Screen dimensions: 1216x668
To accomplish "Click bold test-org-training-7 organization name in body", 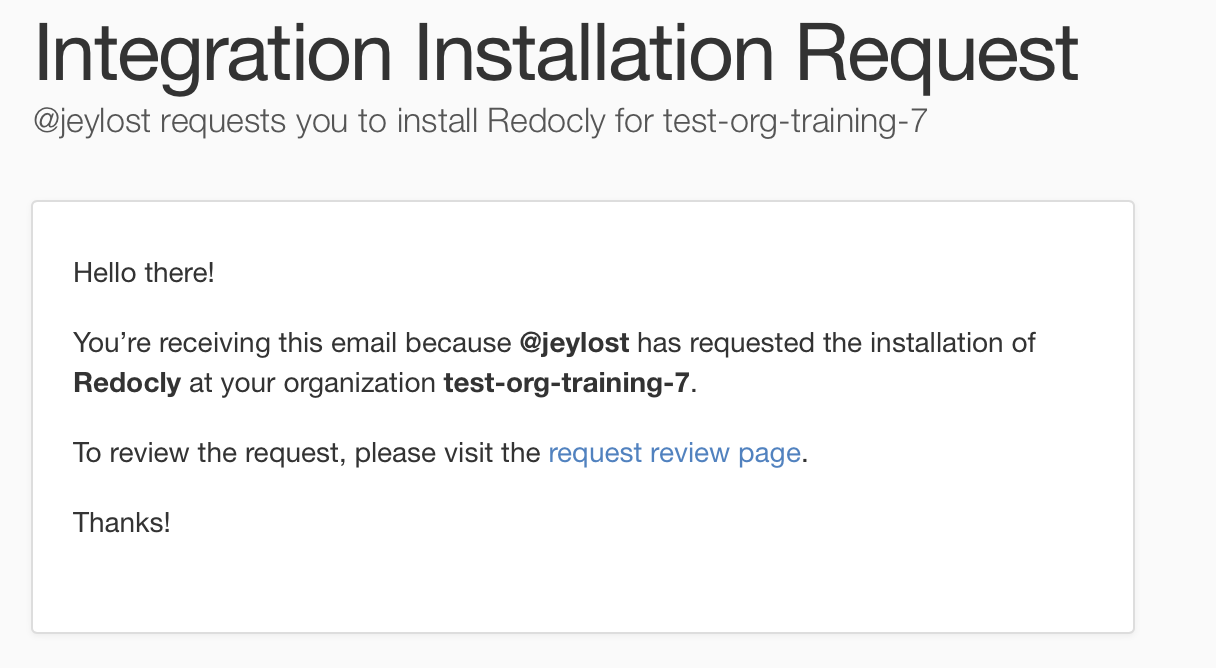I will pyautogui.click(x=567, y=383).
